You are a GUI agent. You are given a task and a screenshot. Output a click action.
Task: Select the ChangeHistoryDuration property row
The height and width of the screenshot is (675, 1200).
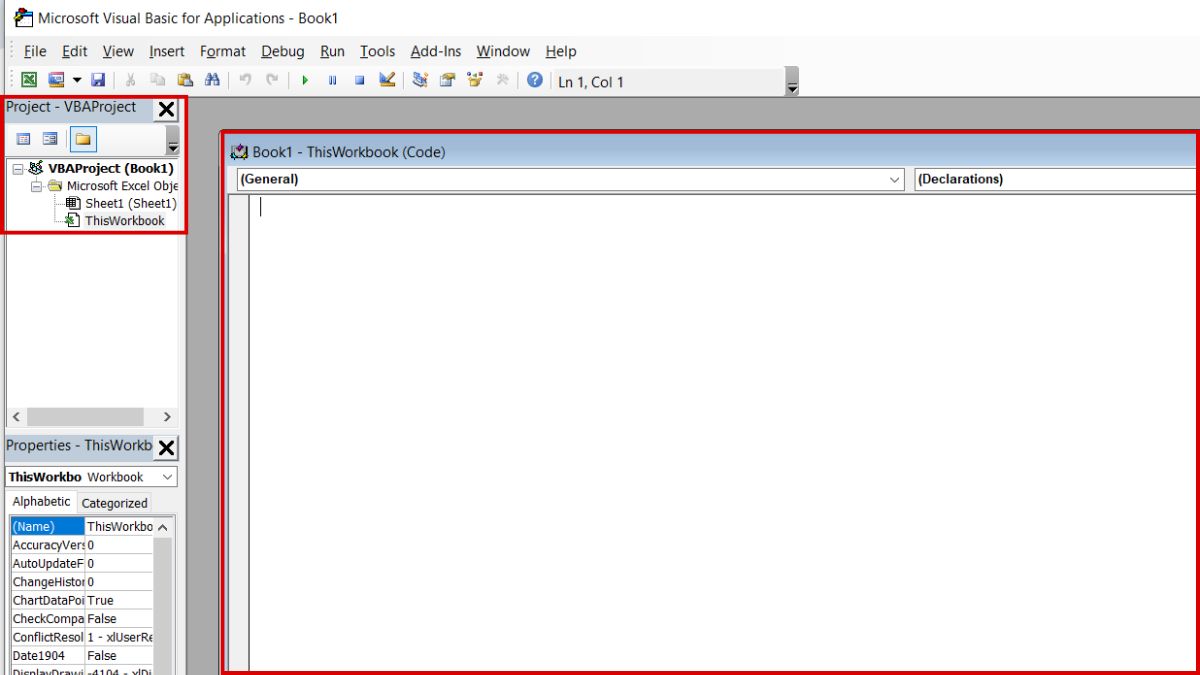[x=82, y=582]
